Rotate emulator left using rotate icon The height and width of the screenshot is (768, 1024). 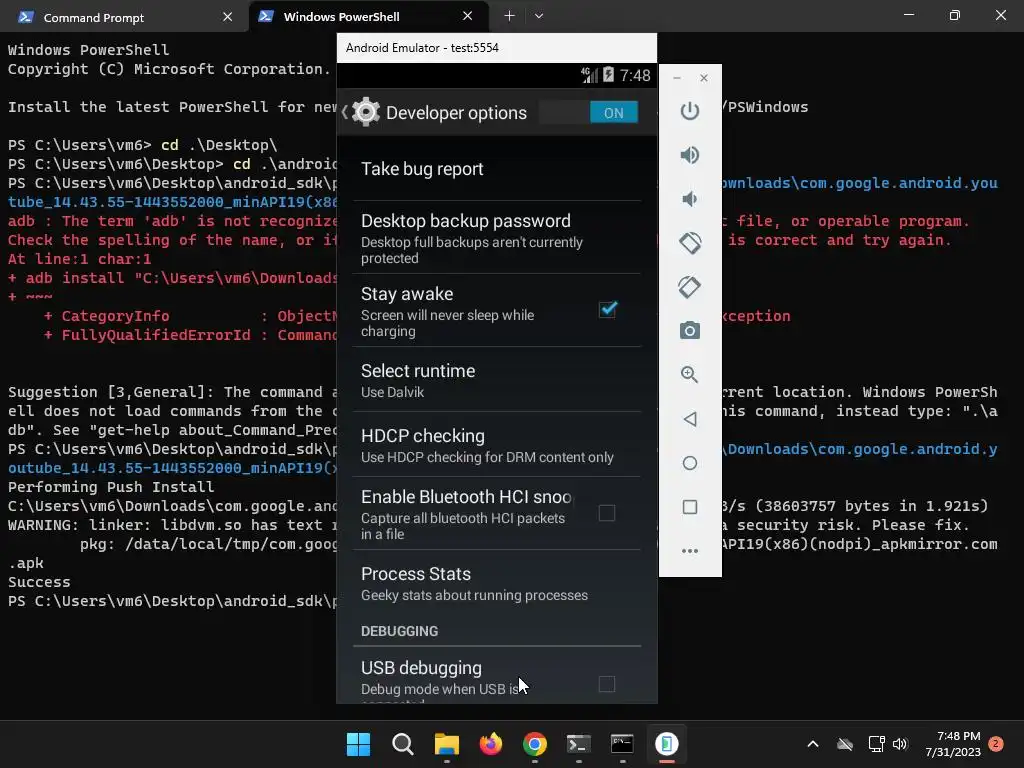pos(690,243)
